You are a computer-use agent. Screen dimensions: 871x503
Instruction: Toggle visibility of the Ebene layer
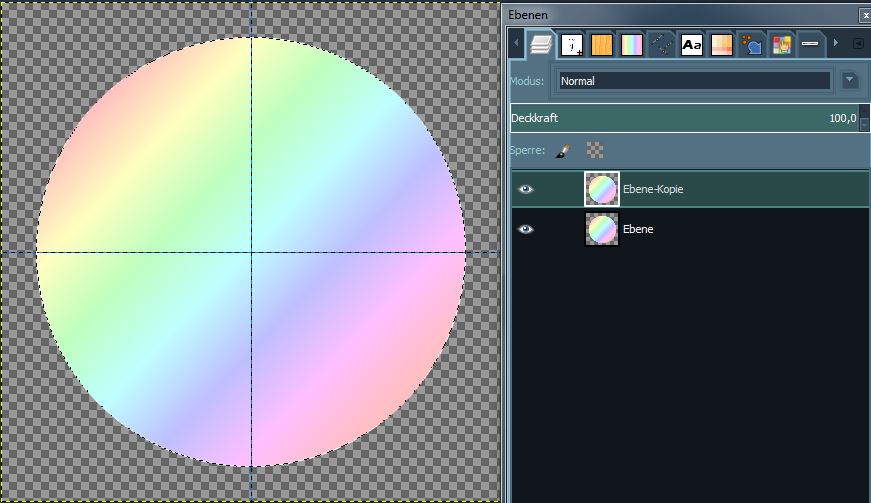coord(526,229)
